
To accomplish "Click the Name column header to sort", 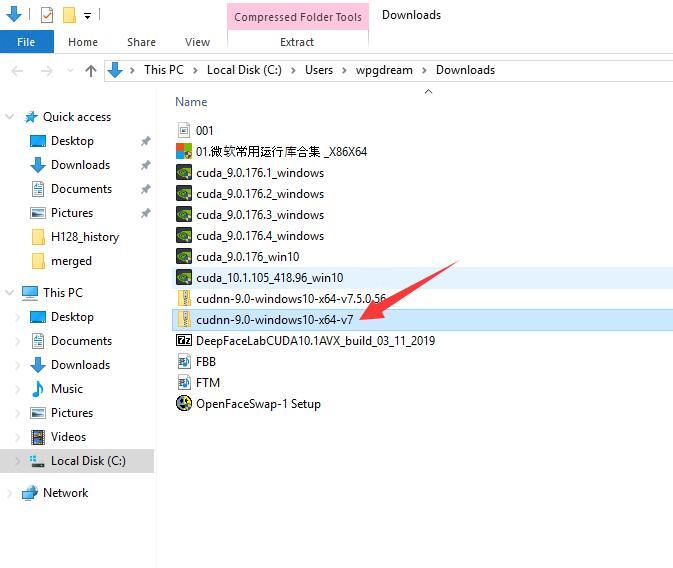I will [191, 101].
